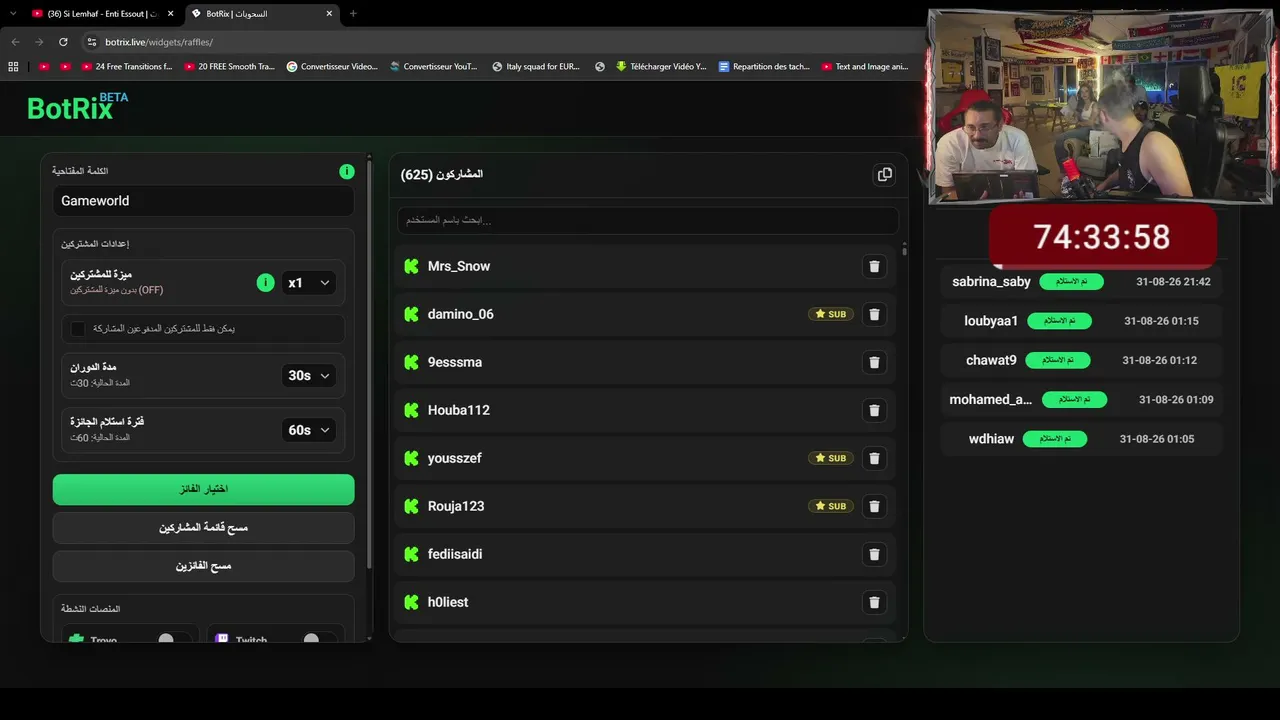Tick the invited-subscribers-only checkbox

78,328
